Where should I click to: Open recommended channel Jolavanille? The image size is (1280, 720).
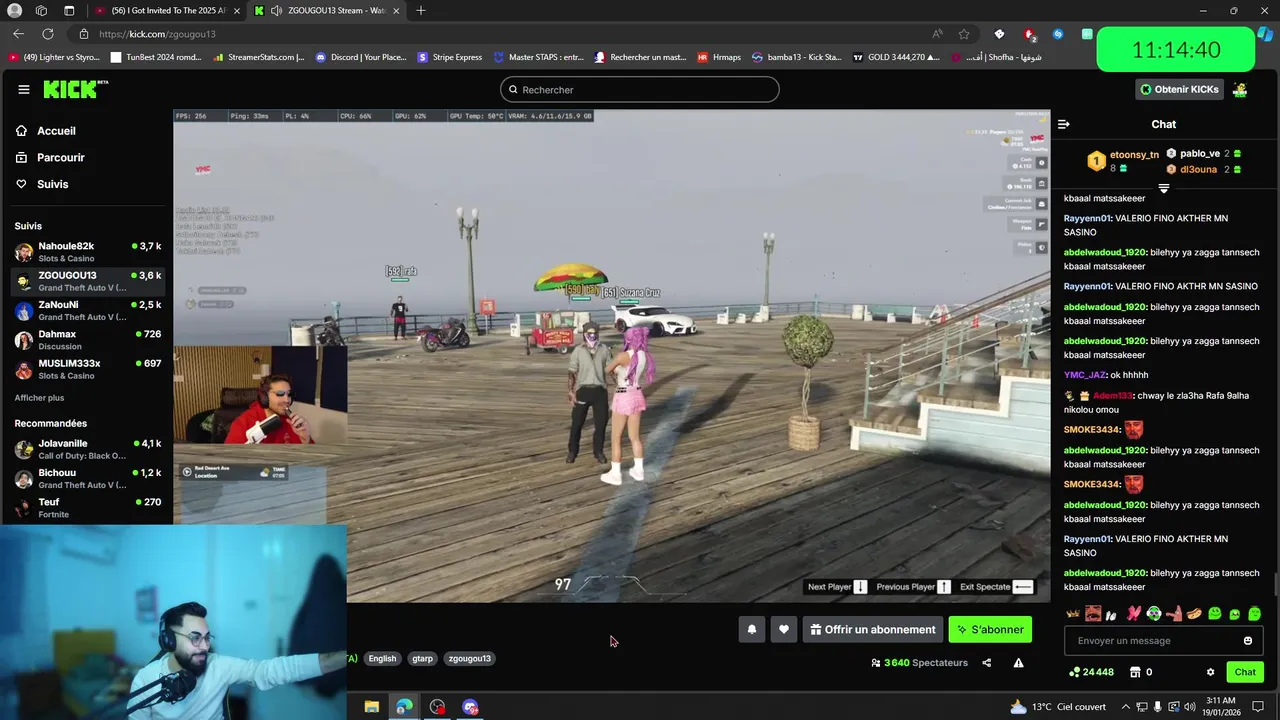click(88, 449)
